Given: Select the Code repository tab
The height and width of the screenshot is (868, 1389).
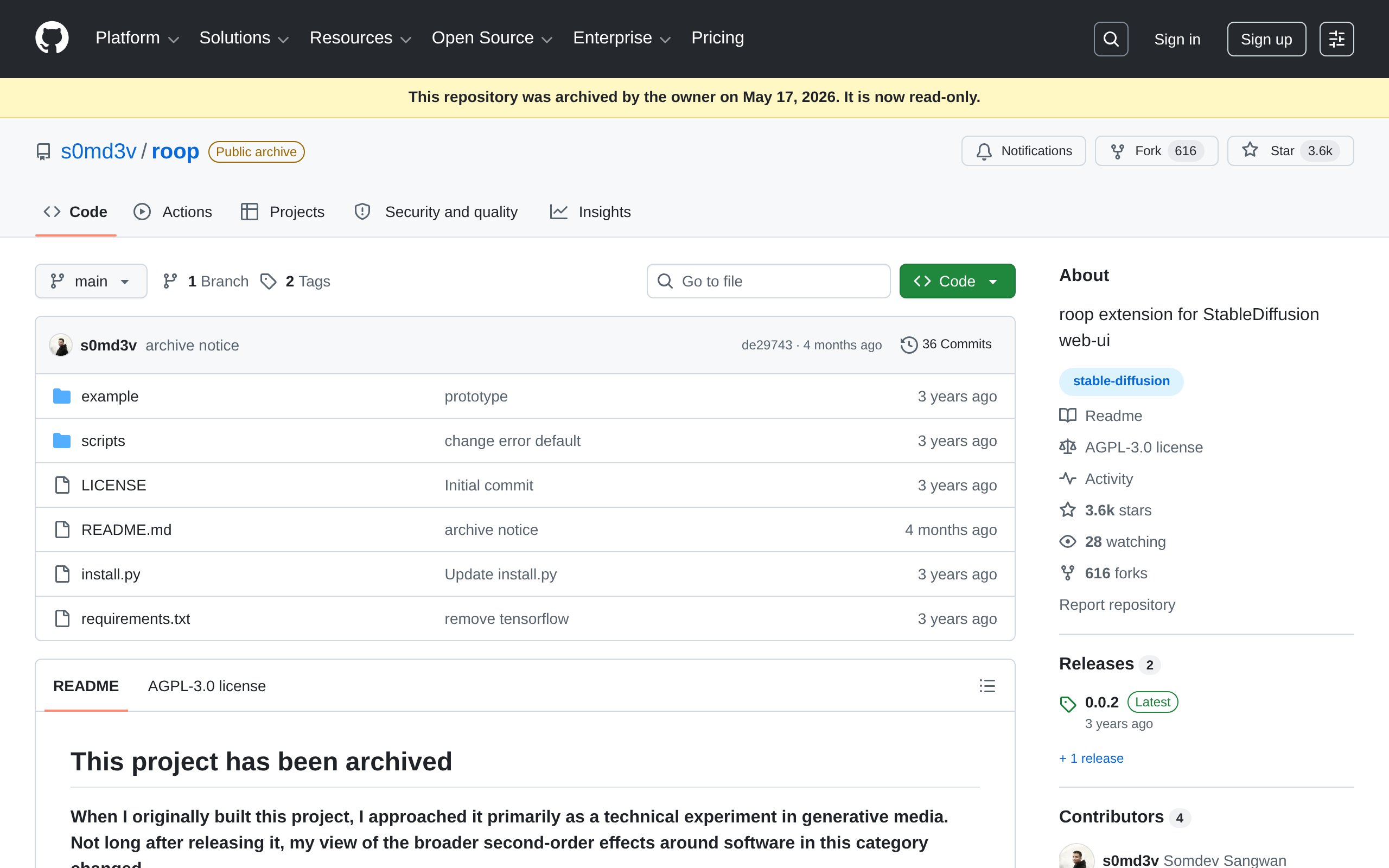Looking at the screenshot, I should click(76, 212).
